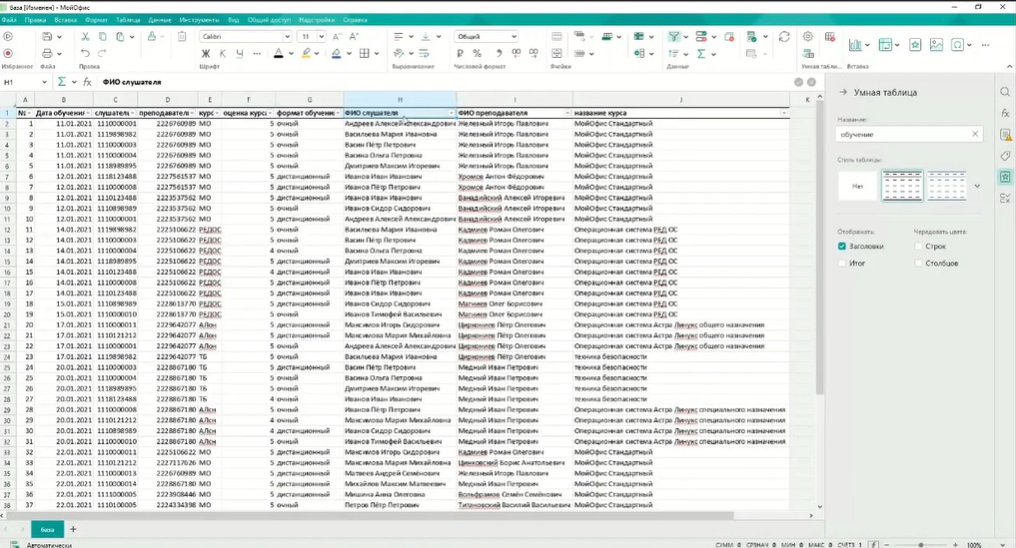Select column J header
Viewport: 1016px width, 548px height.
pos(680,99)
